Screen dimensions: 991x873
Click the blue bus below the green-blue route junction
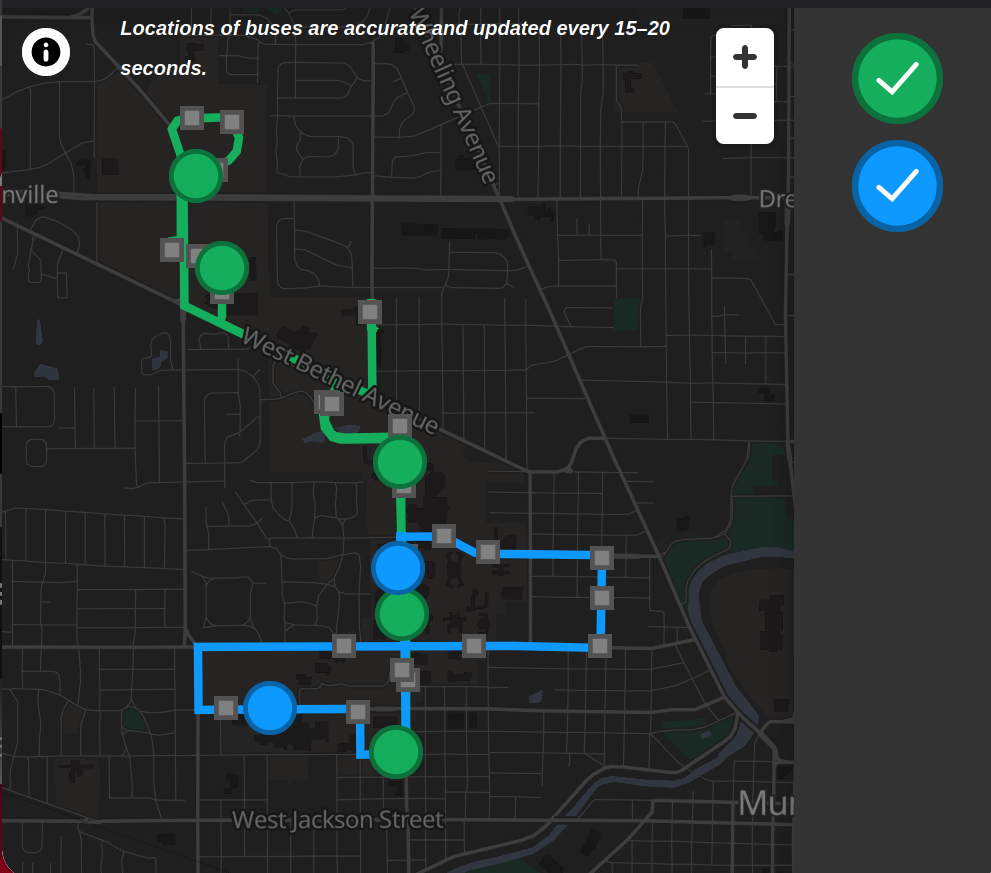coord(398,568)
